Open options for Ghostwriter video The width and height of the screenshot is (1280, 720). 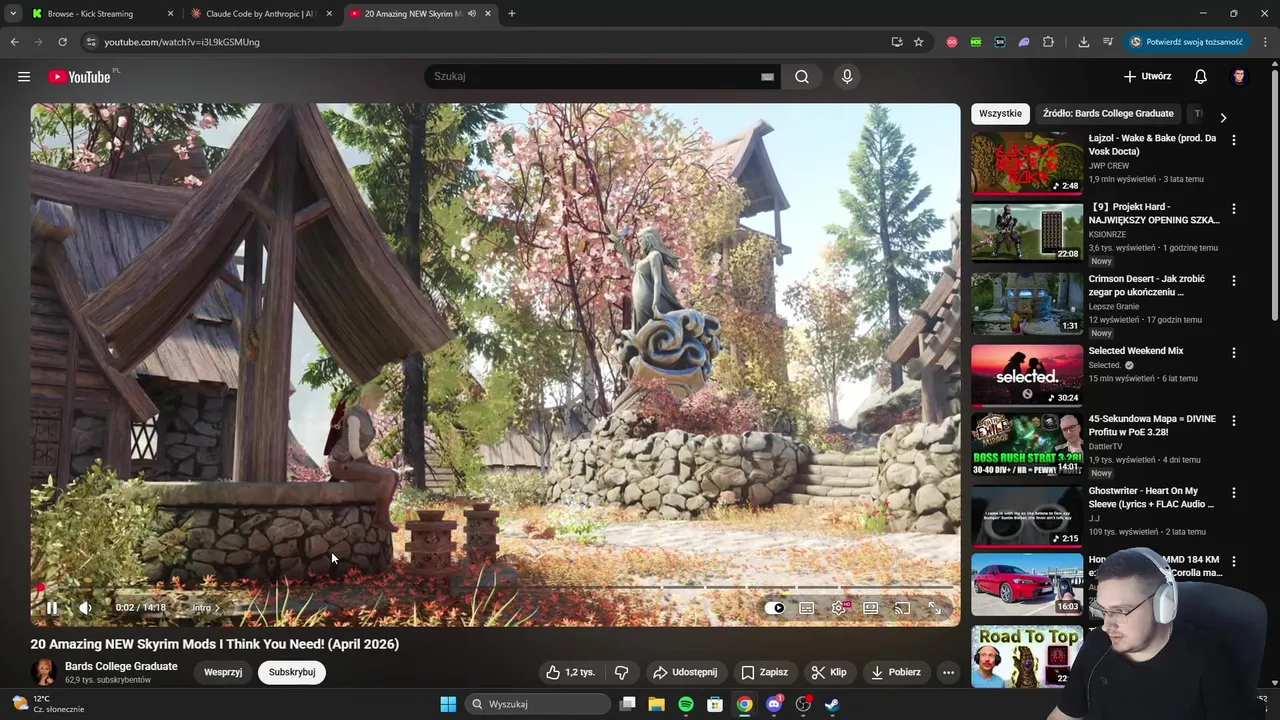pyautogui.click(x=1233, y=493)
